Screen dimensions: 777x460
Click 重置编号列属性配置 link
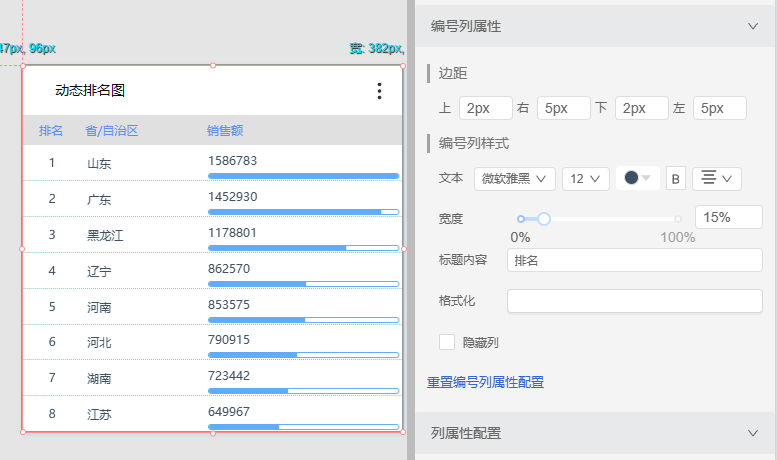pyautogui.click(x=485, y=382)
